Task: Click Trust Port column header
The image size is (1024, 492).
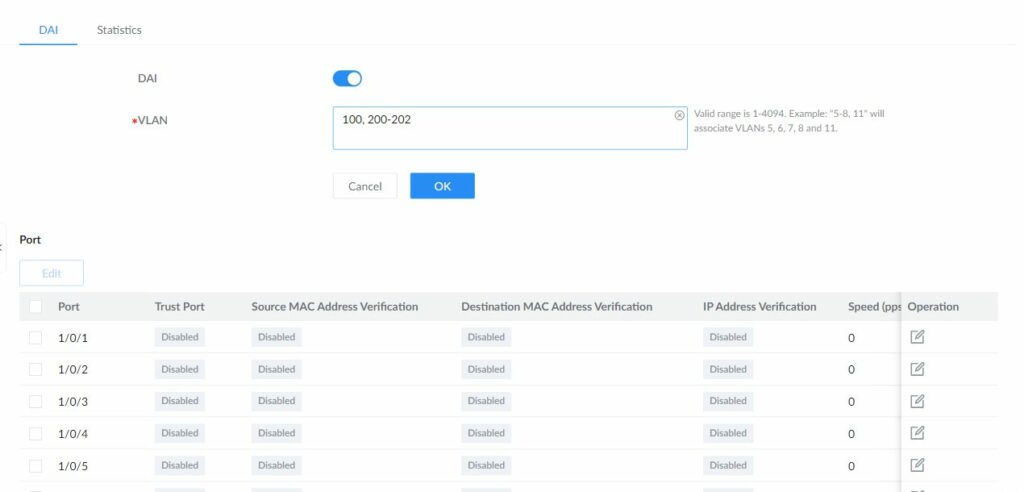Action: (x=180, y=306)
